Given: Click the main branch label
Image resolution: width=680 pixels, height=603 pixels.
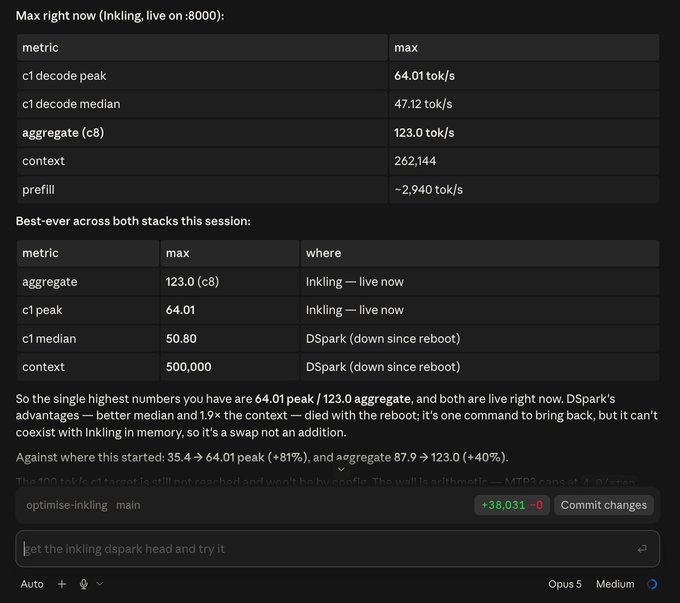Looking at the screenshot, I should tap(128, 505).
